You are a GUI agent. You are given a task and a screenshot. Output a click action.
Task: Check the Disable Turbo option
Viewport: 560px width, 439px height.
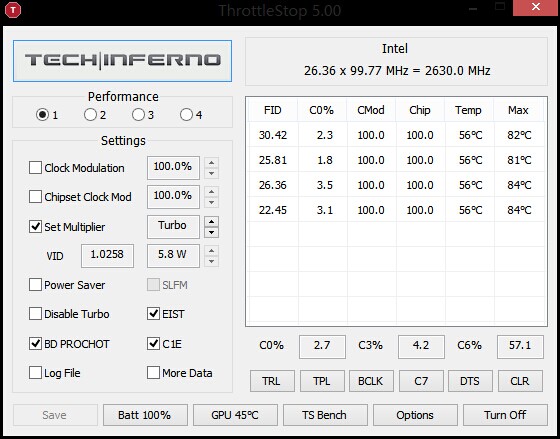tap(35, 314)
